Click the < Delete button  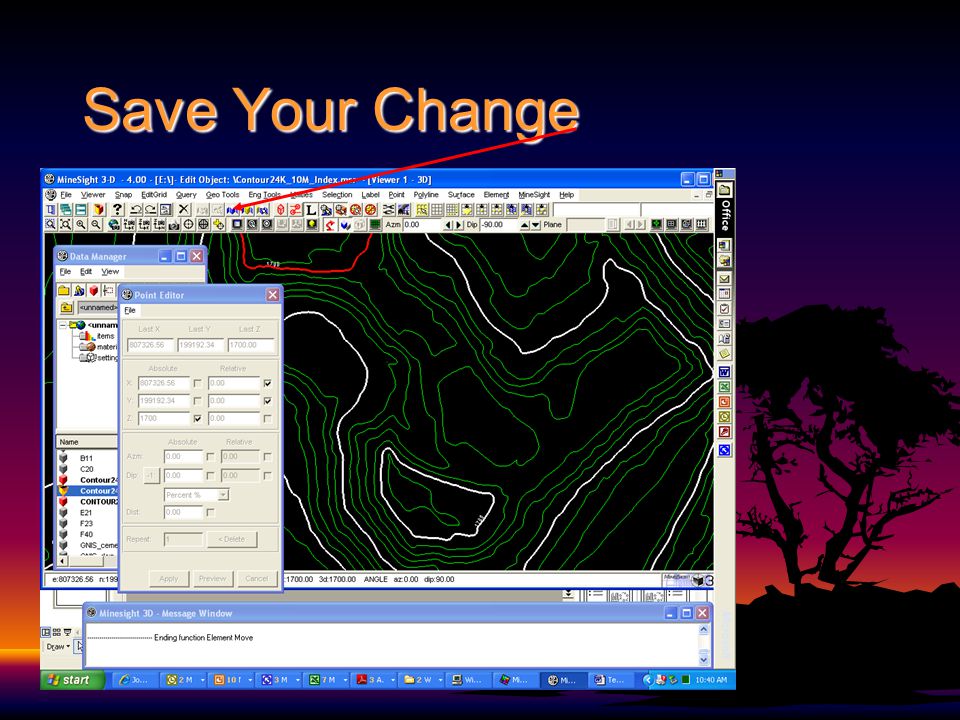pyautogui.click(x=231, y=539)
